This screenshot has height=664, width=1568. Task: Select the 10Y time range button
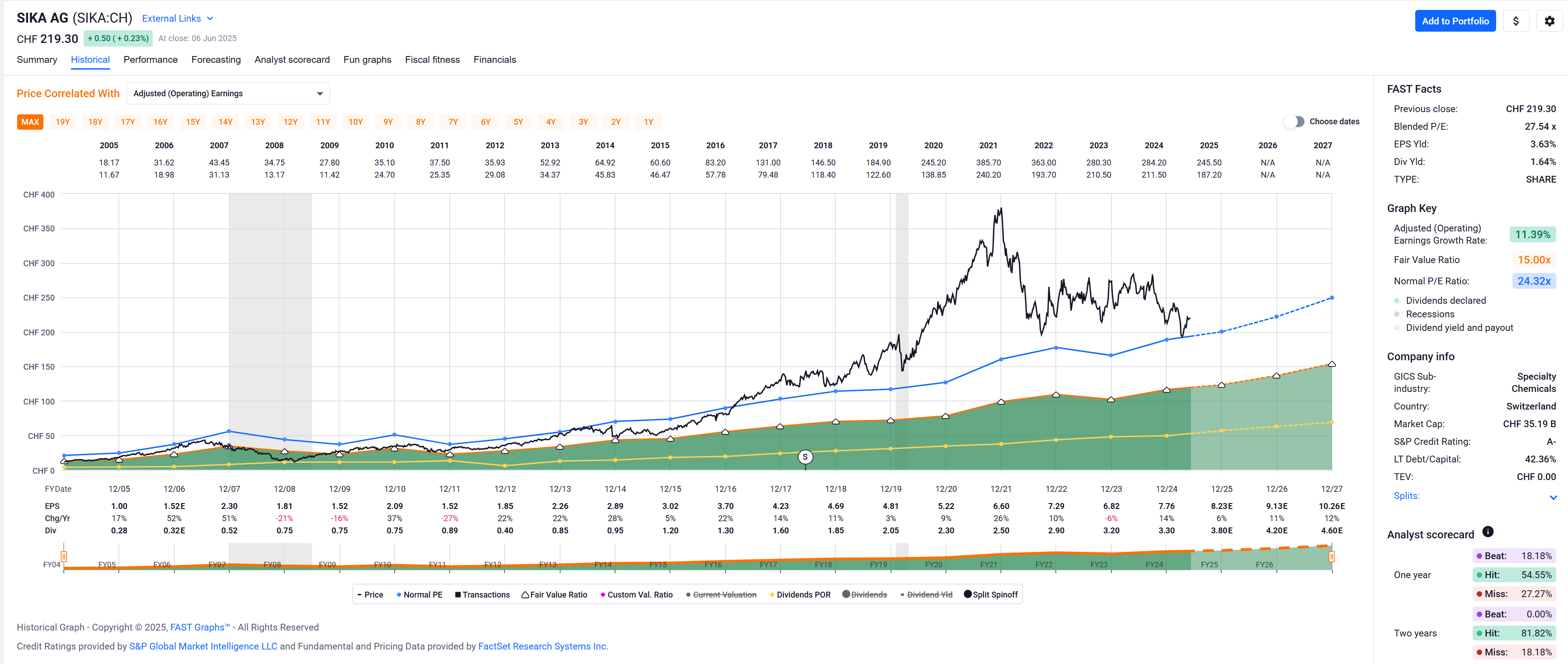tap(355, 122)
